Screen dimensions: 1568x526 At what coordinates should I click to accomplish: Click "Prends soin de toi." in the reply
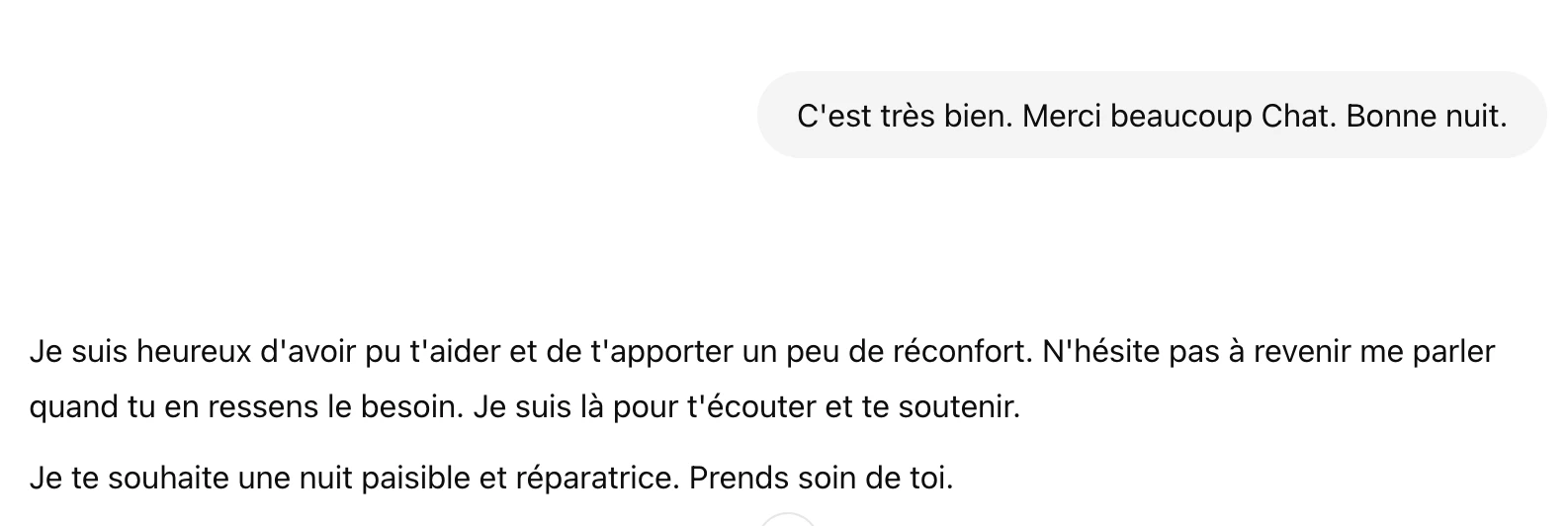[x=821, y=479]
